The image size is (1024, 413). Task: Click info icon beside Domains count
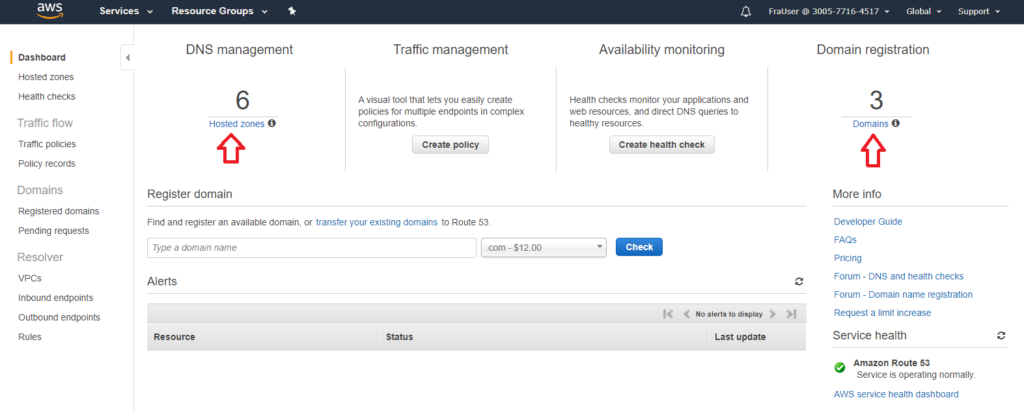[895, 124]
